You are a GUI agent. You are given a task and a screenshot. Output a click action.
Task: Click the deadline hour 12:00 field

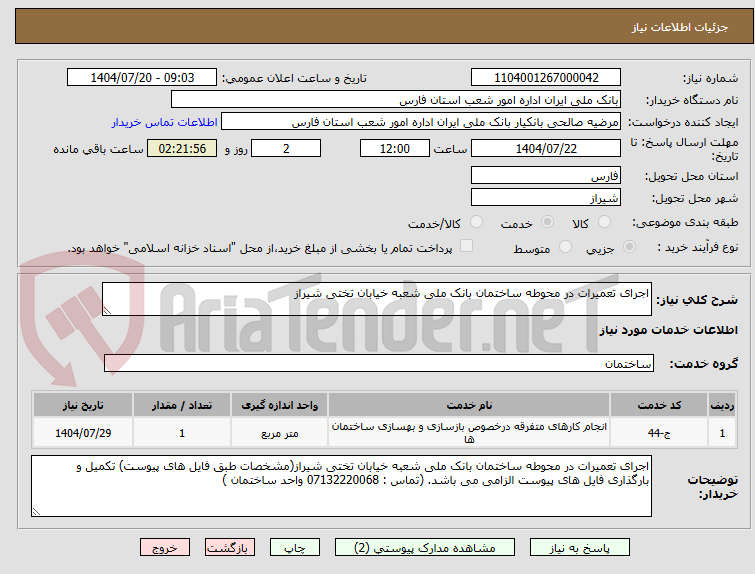pos(395,148)
